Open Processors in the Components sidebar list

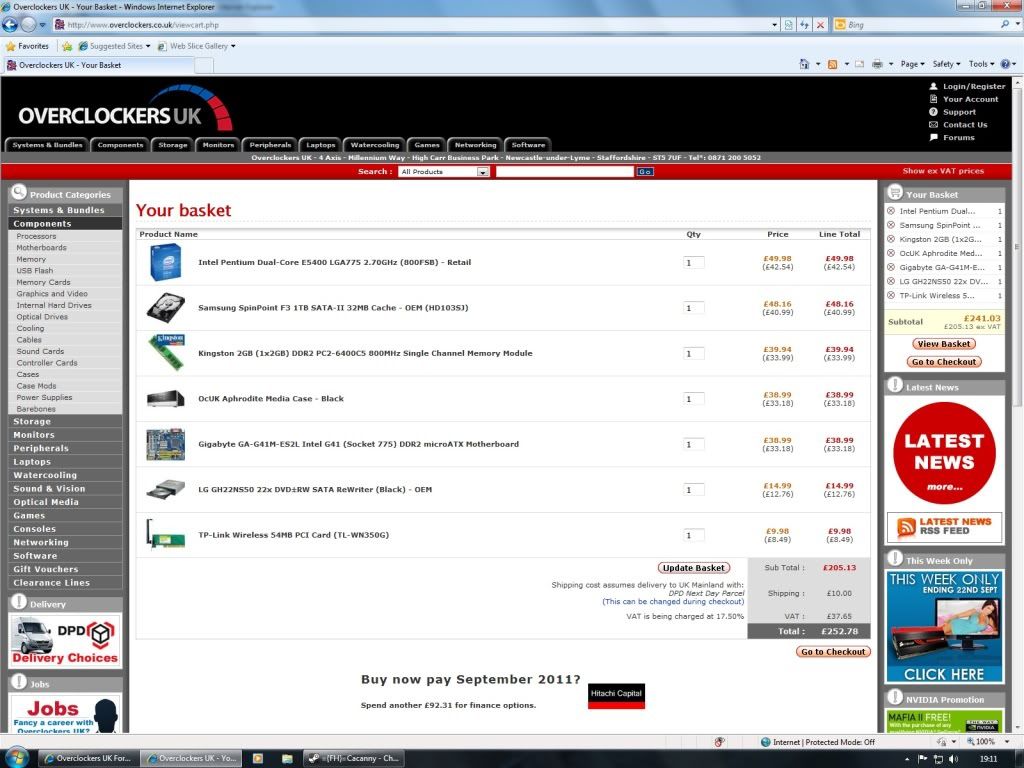tap(37, 236)
